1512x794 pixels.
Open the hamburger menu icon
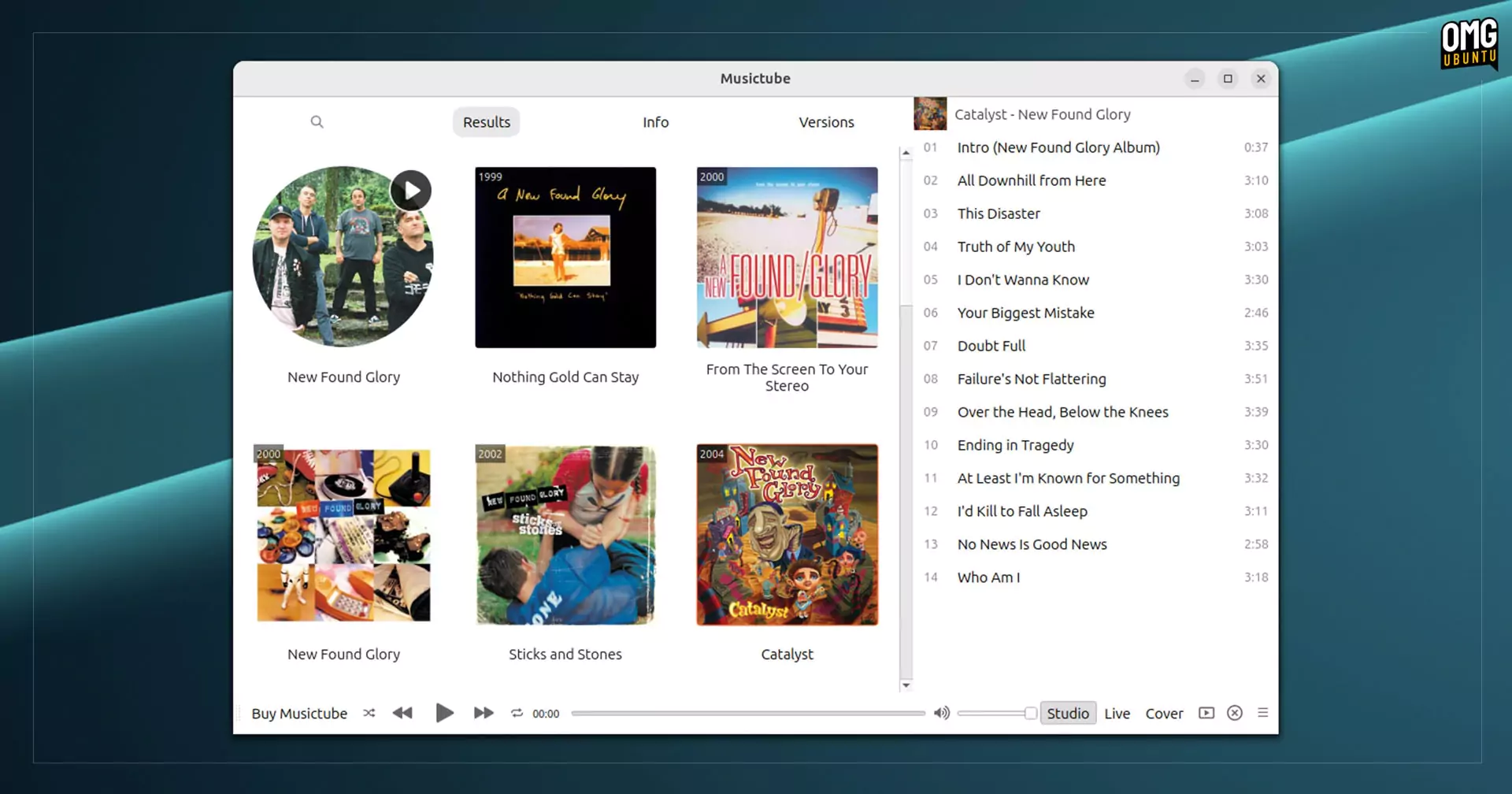(x=1262, y=713)
